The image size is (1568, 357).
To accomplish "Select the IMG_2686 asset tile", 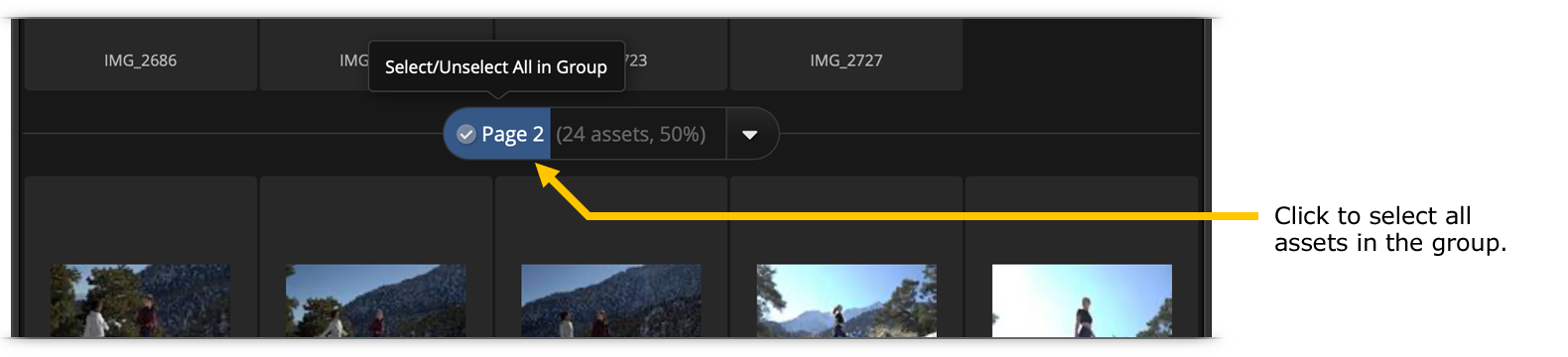I will pyautogui.click(x=140, y=56).
